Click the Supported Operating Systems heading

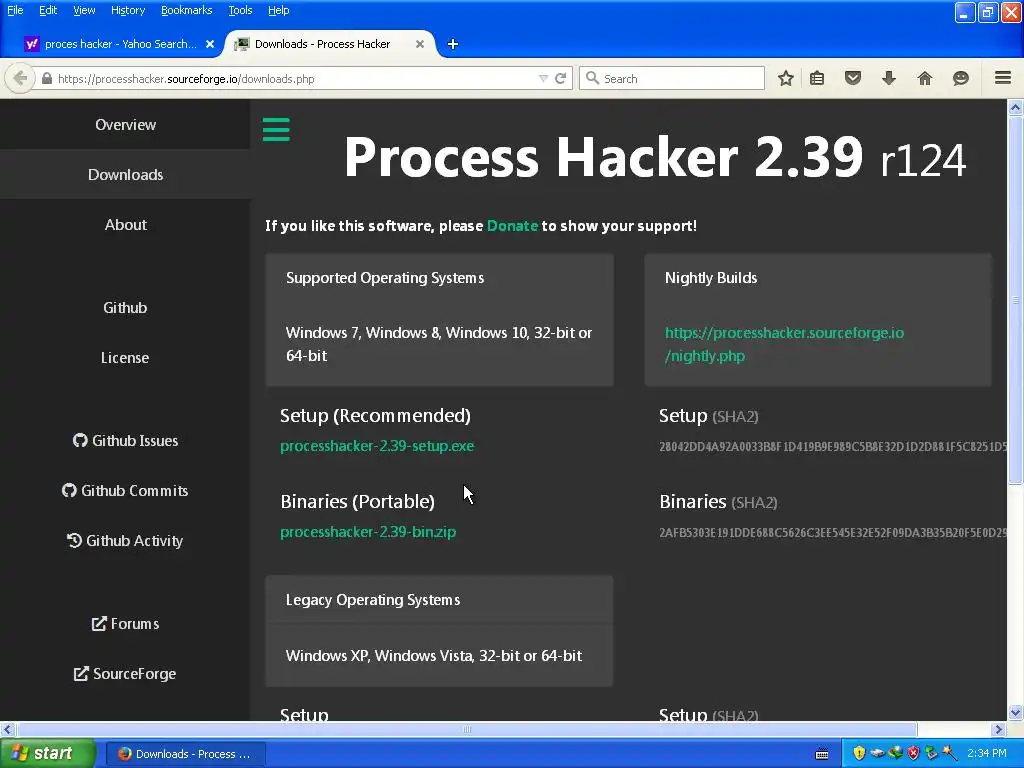point(385,278)
